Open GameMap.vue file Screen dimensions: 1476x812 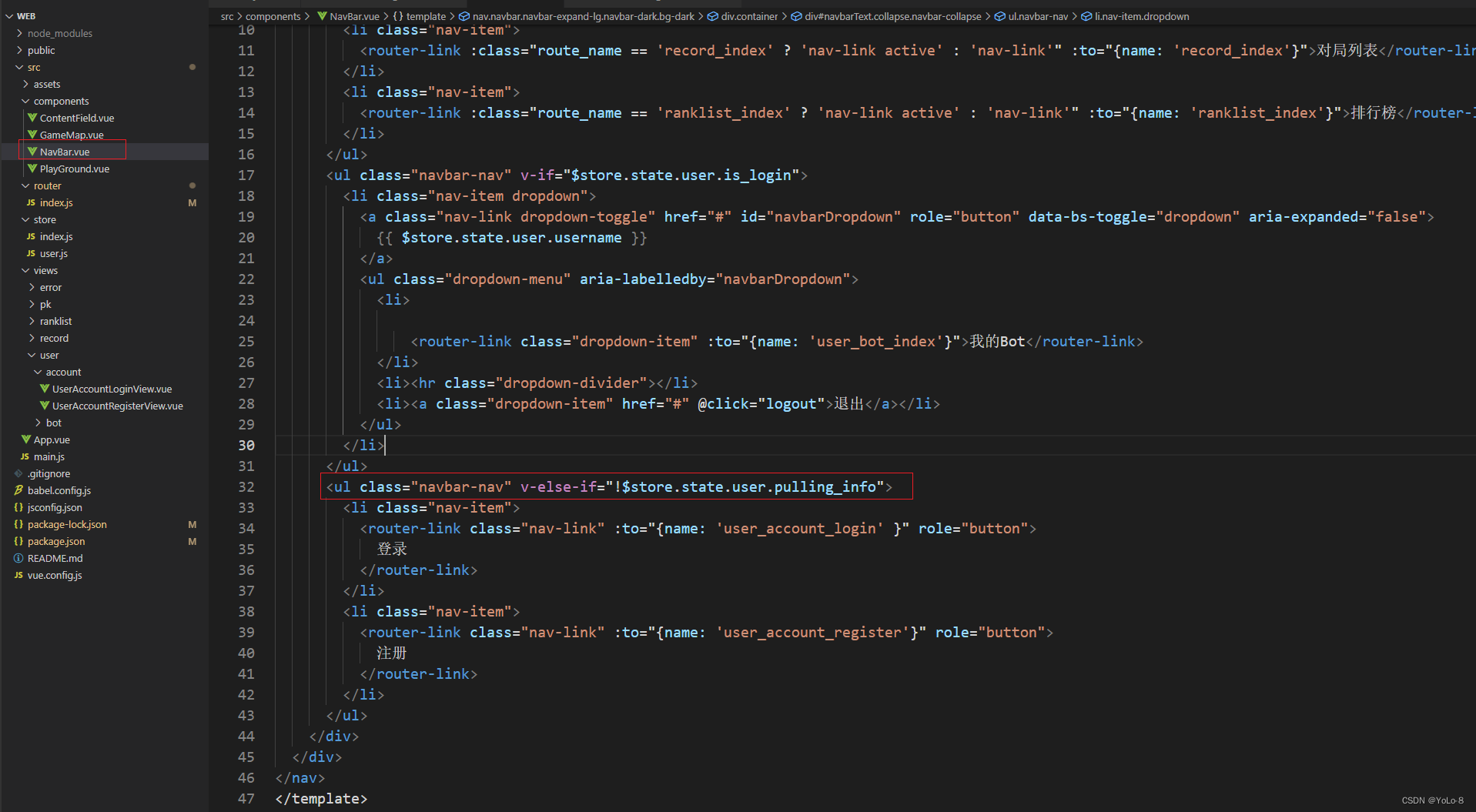tap(72, 135)
